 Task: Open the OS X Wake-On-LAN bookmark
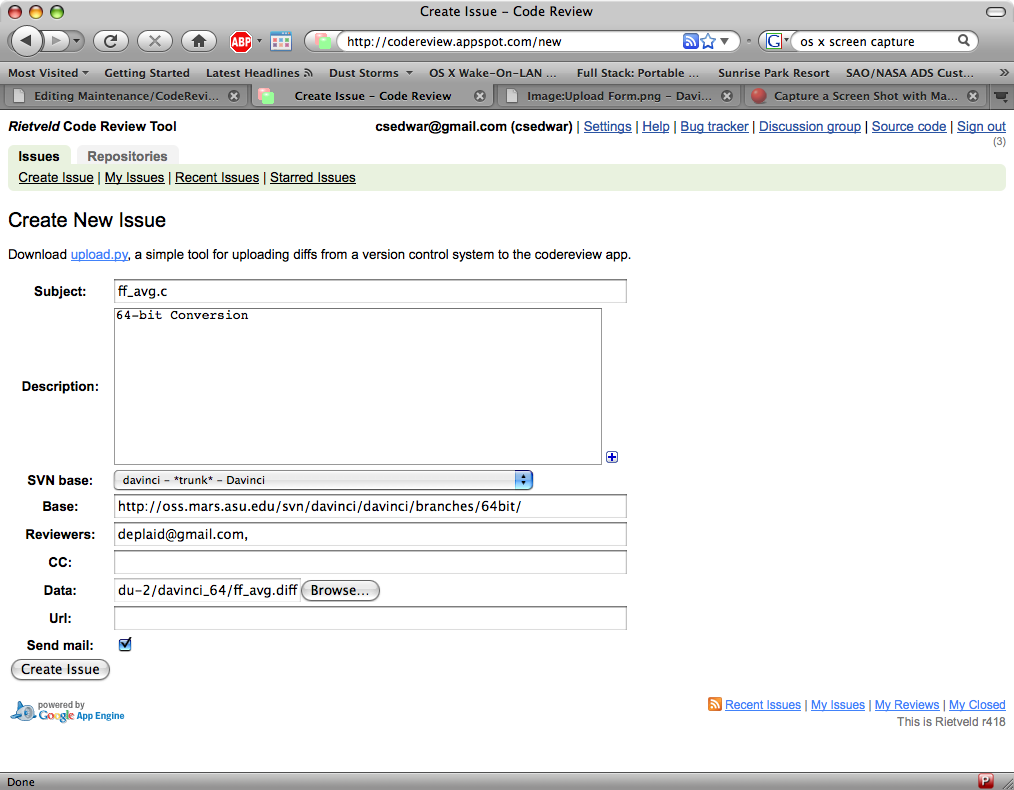[492, 73]
